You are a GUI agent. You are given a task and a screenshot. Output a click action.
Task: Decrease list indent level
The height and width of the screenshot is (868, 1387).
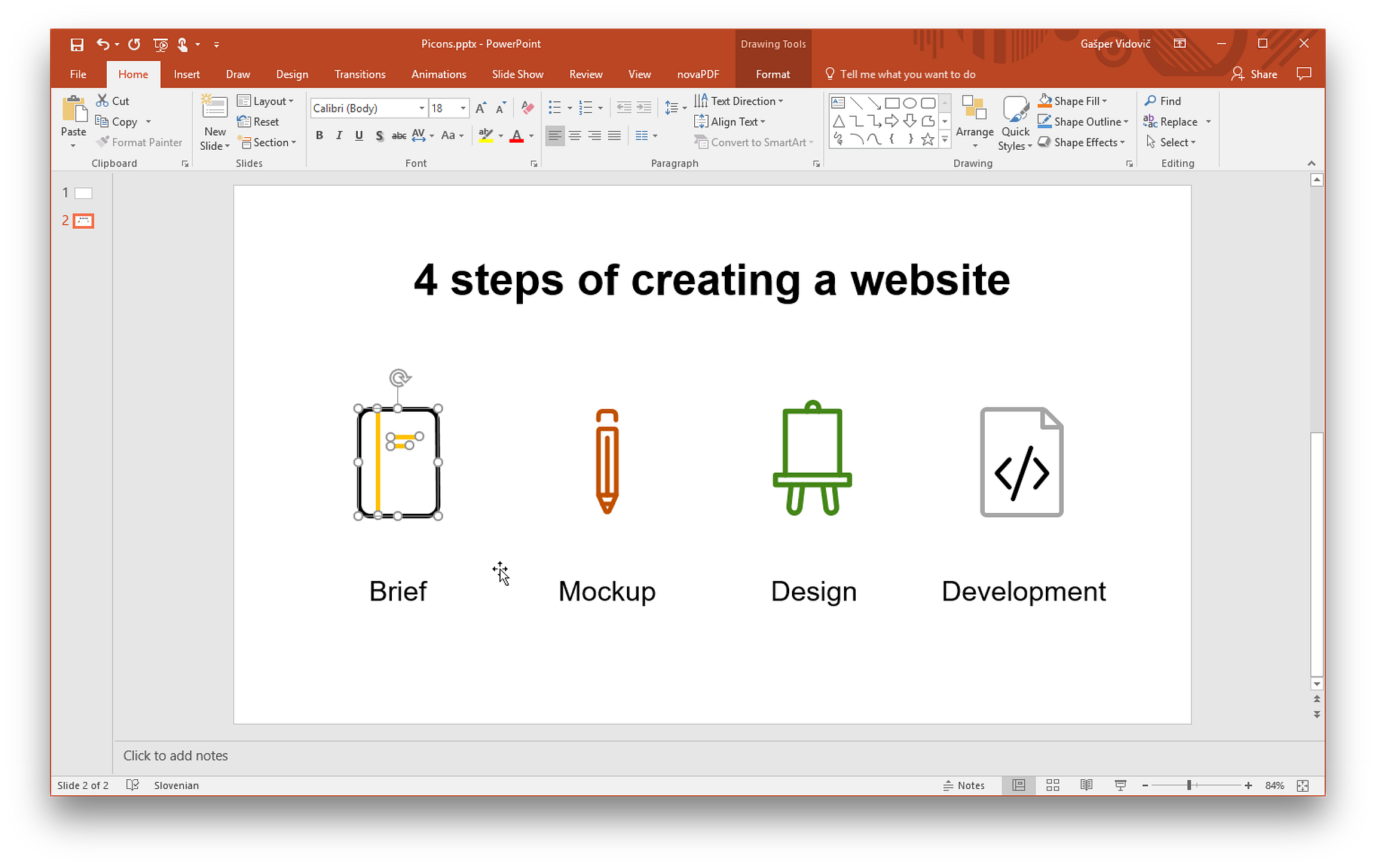click(x=624, y=107)
